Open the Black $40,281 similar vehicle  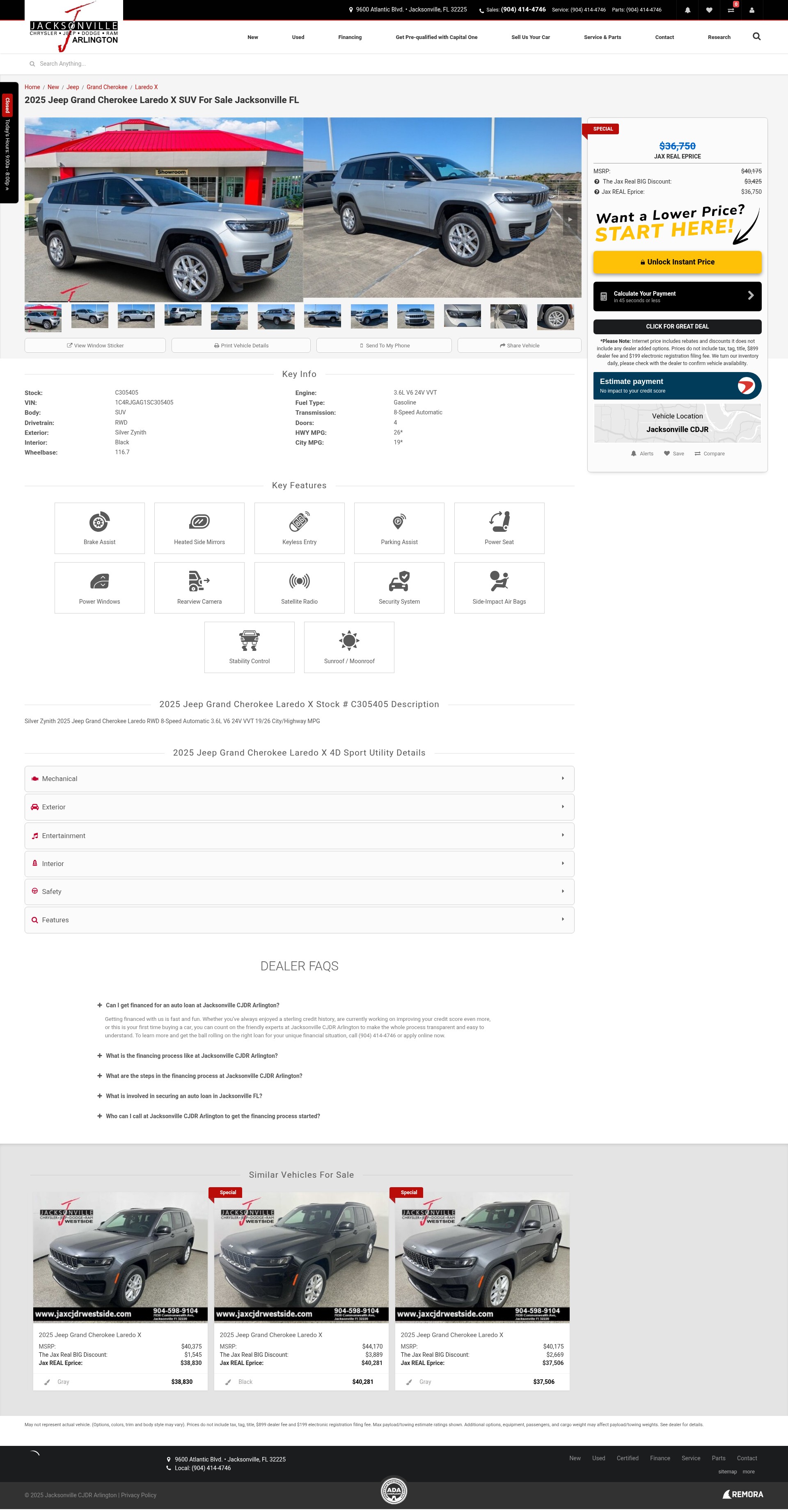[x=301, y=1291]
